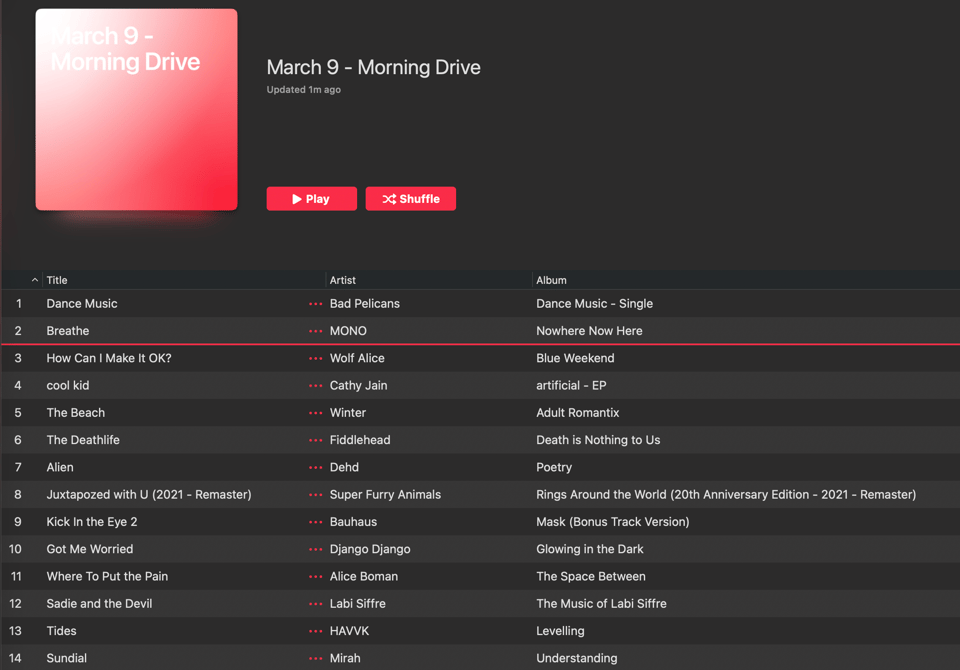Select track Where To Put the Pain

[107, 576]
